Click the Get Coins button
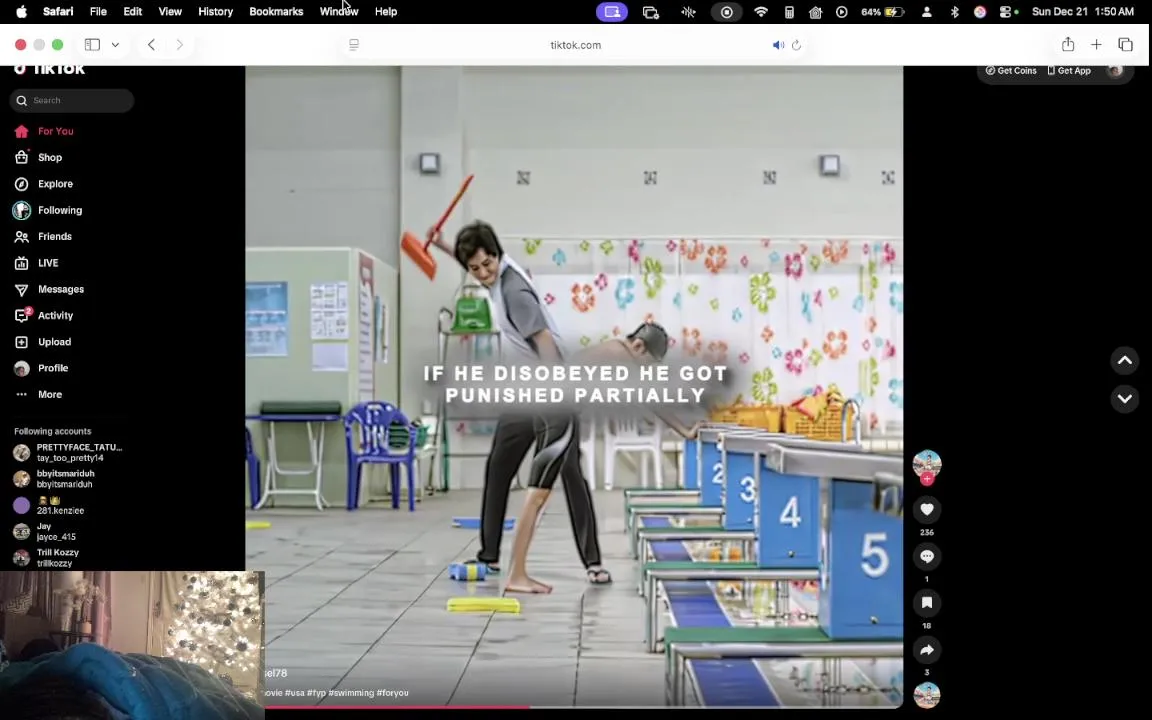This screenshot has width=1152, height=720. (x=1011, y=71)
